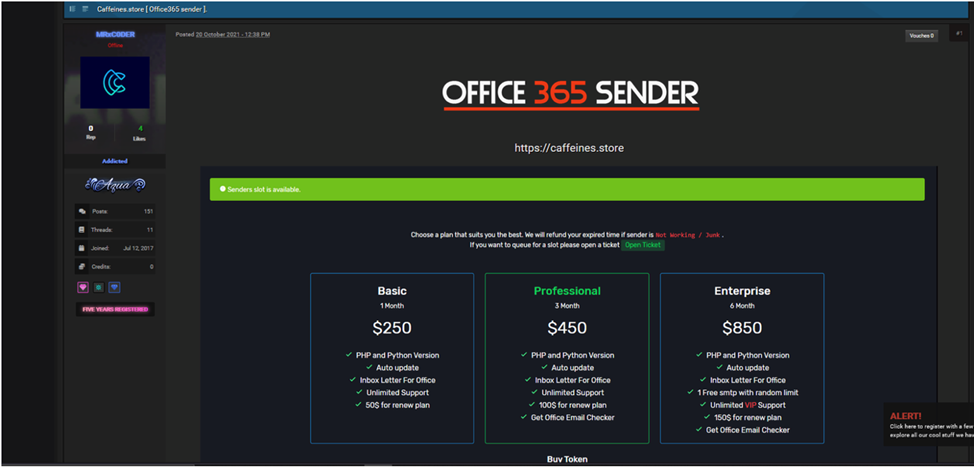The height and width of the screenshot is (467, 974).
Task: Click the 6 Month duration label
Action: [742, 306]
